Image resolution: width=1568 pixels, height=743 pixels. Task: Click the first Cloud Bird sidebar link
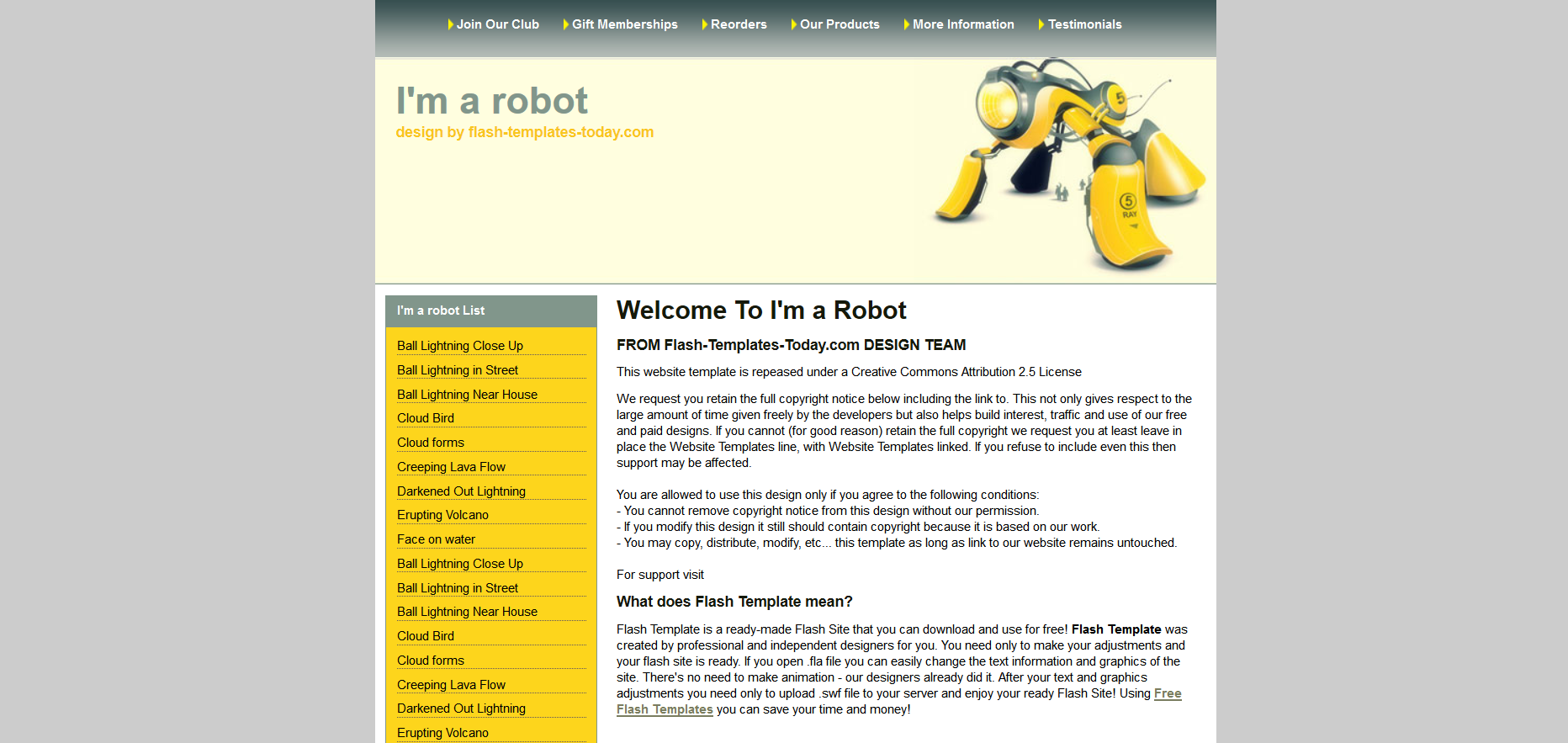(425, 418)
